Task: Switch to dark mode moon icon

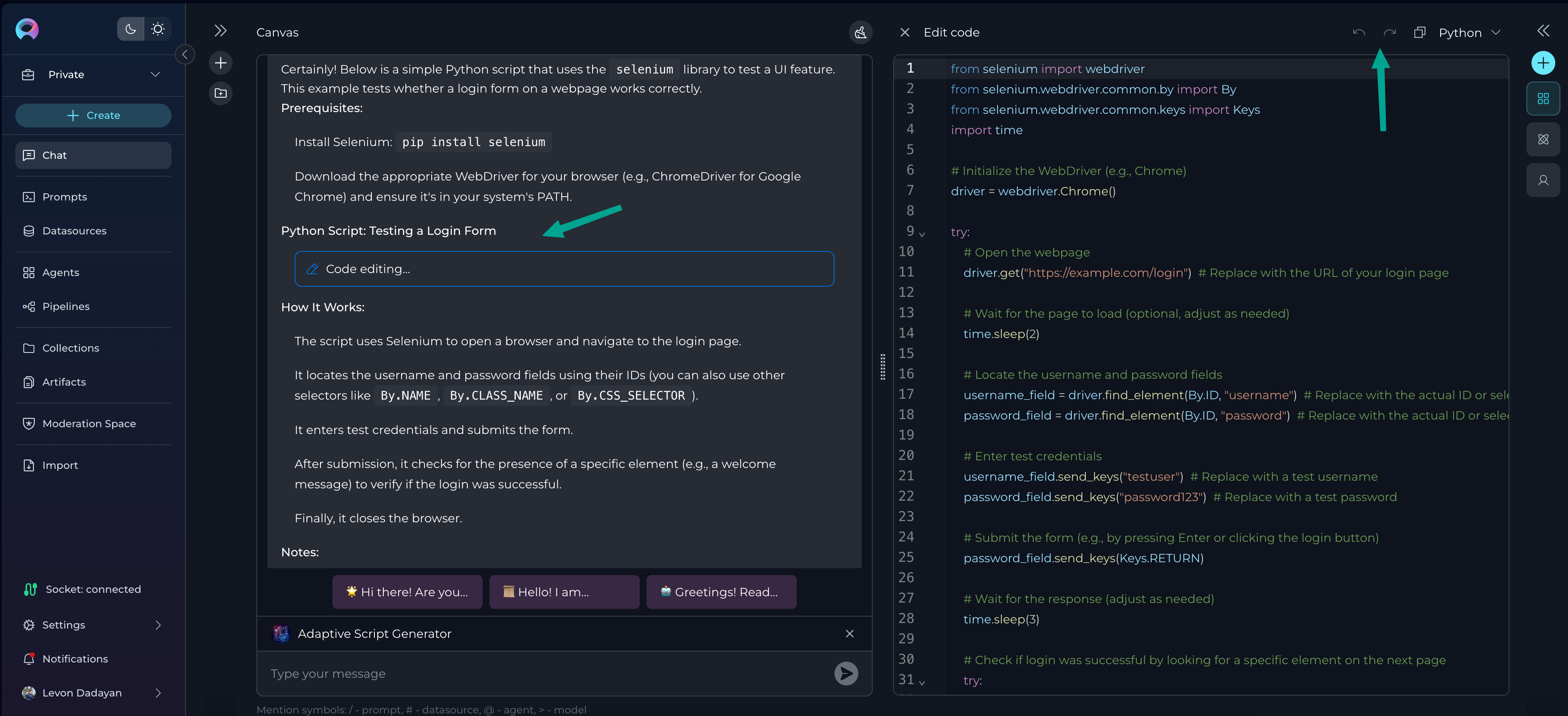Action: [x=130, y=29]
